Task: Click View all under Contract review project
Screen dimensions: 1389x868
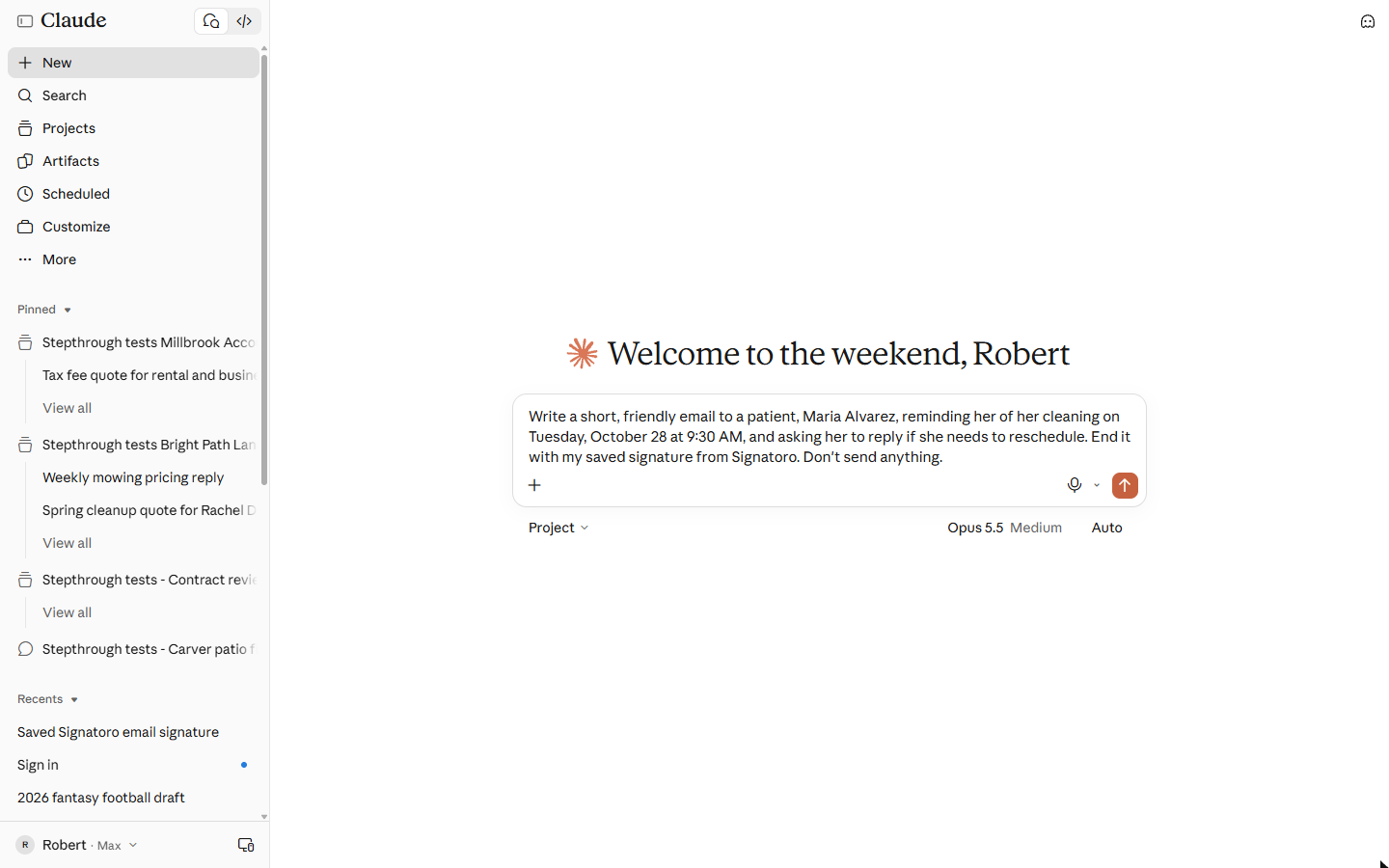Action: tap(67, 612)
